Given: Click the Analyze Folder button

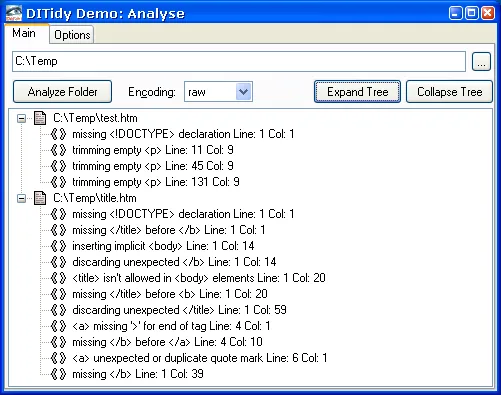Looking at the screenshot, I should [x=62, y=92].
